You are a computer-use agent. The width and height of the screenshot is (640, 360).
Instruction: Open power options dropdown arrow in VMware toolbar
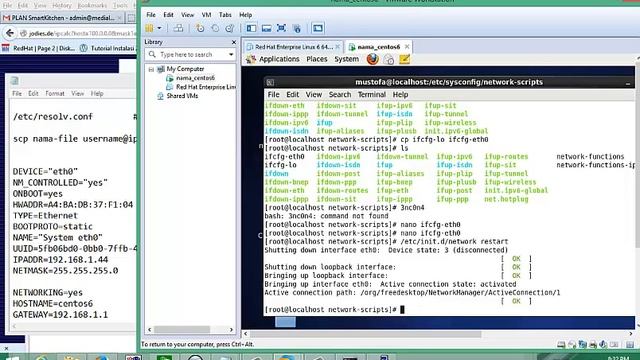point(160,28)
